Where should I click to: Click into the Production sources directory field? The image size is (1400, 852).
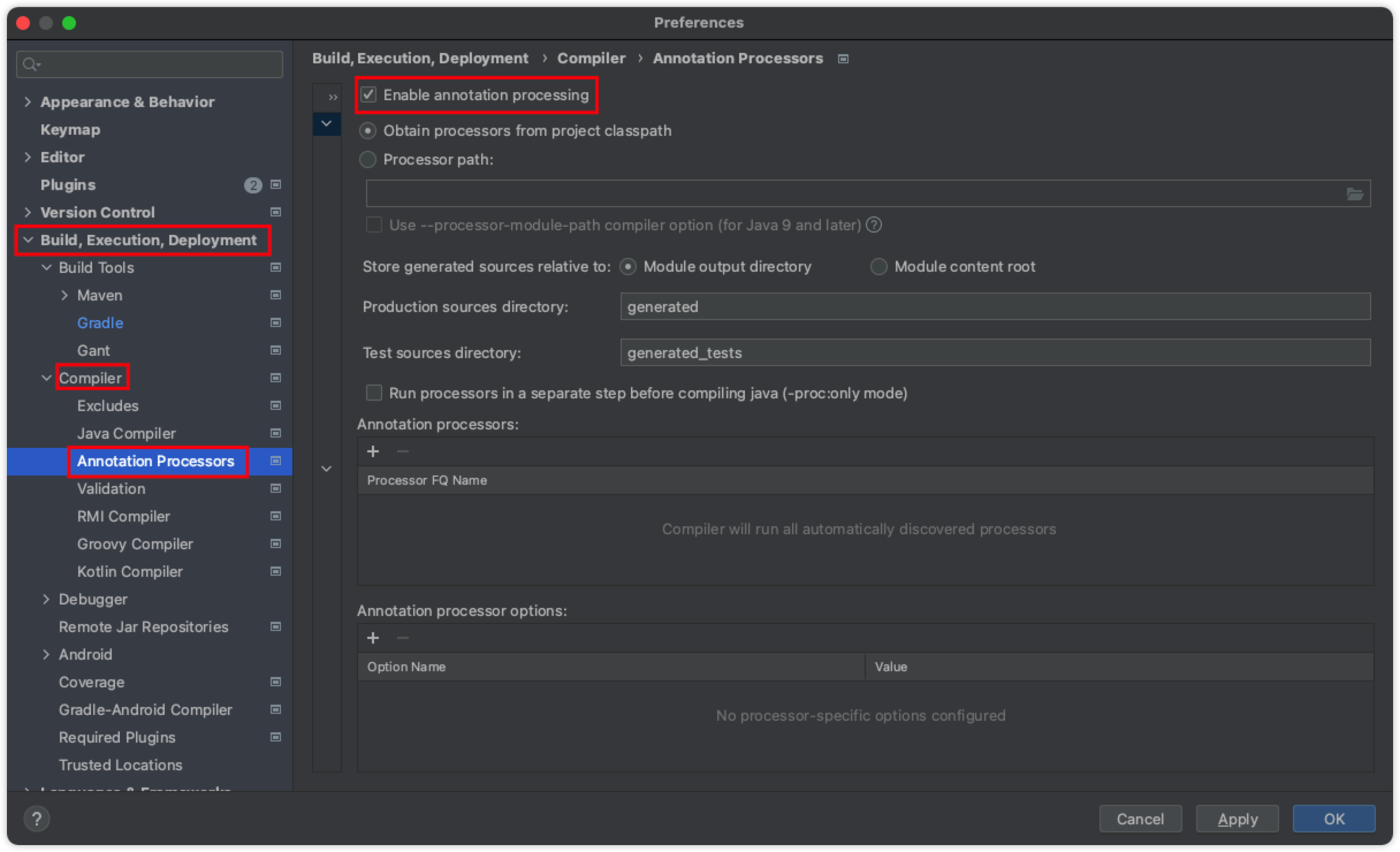[x=995, y=307]
